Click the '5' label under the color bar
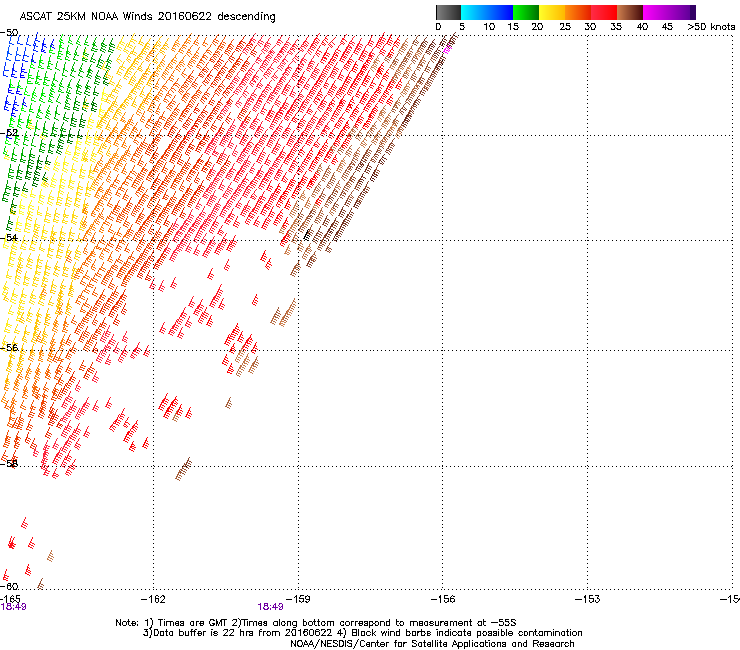 [462, 27]
